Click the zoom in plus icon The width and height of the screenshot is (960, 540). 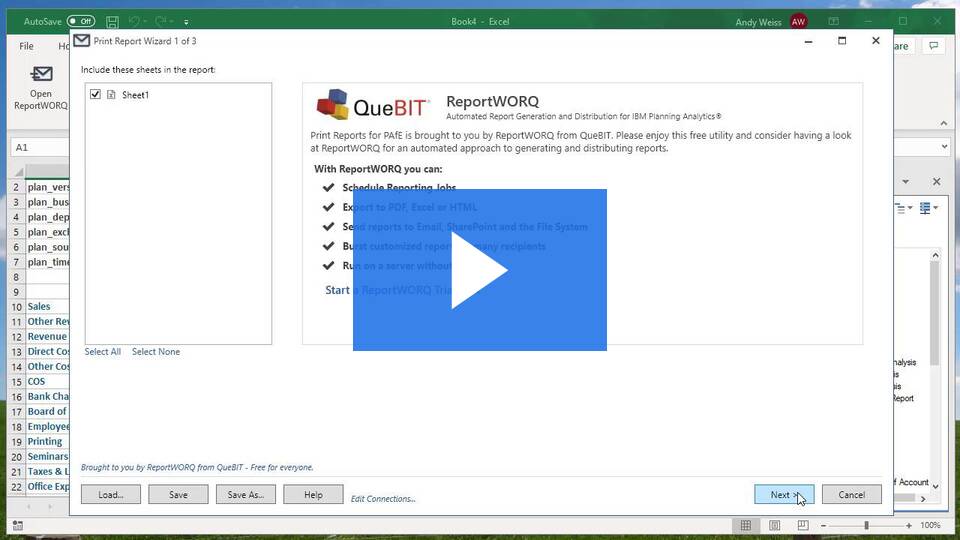click(909, 526)
